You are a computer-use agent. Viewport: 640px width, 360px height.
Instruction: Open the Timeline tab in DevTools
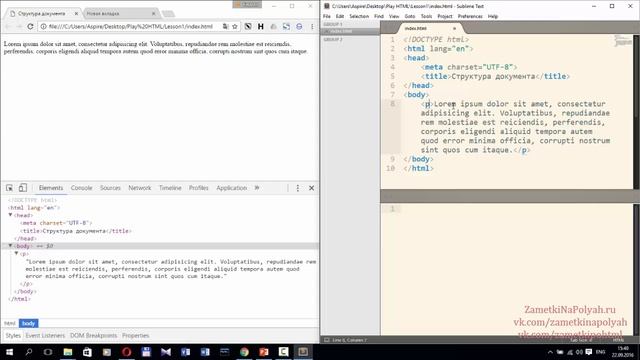170,188
